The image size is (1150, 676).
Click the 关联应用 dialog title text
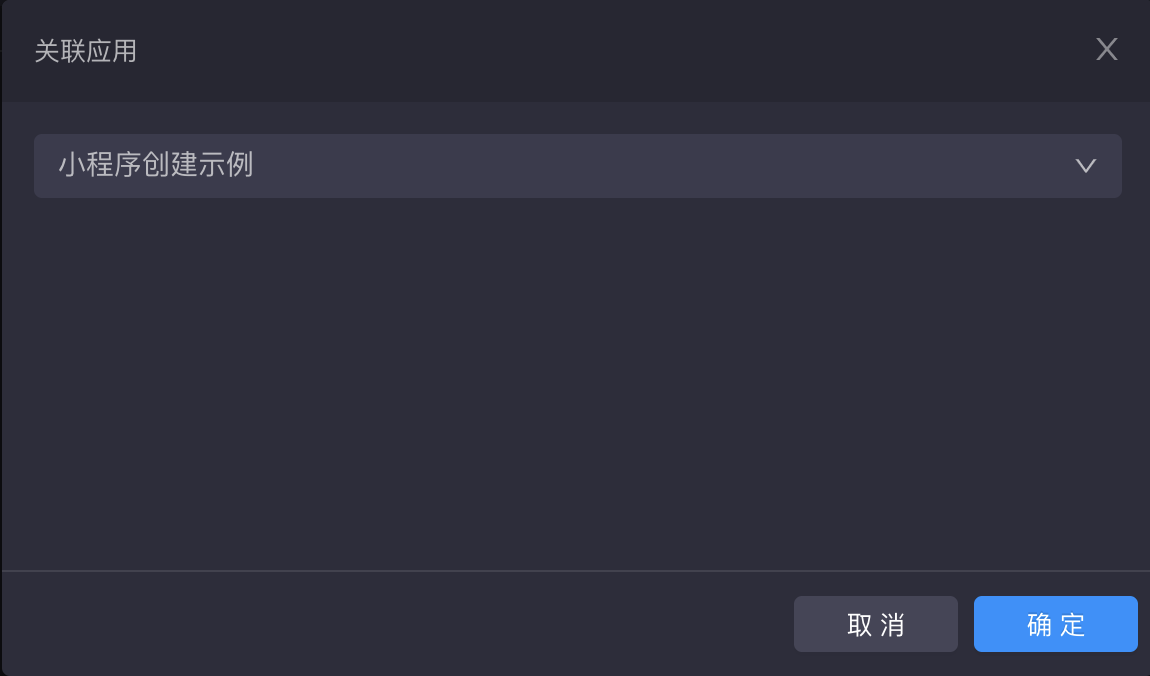(x=85, y=49)
